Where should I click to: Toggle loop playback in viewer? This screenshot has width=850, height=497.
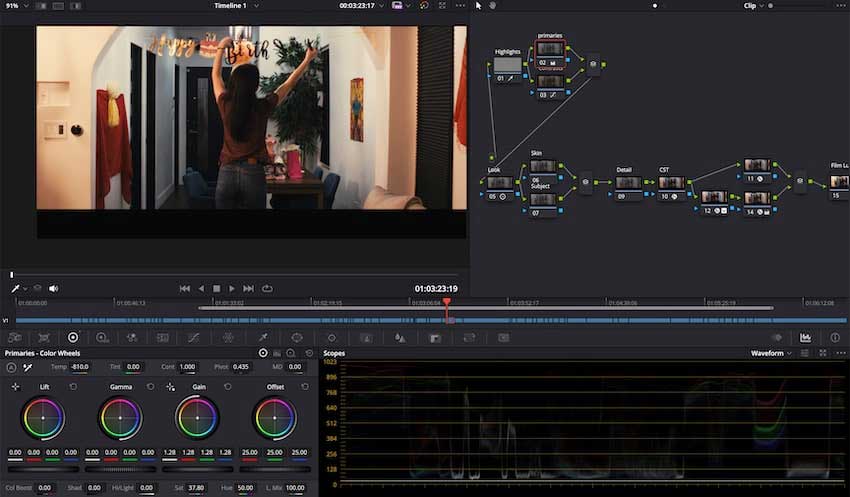tap(267, 288)
